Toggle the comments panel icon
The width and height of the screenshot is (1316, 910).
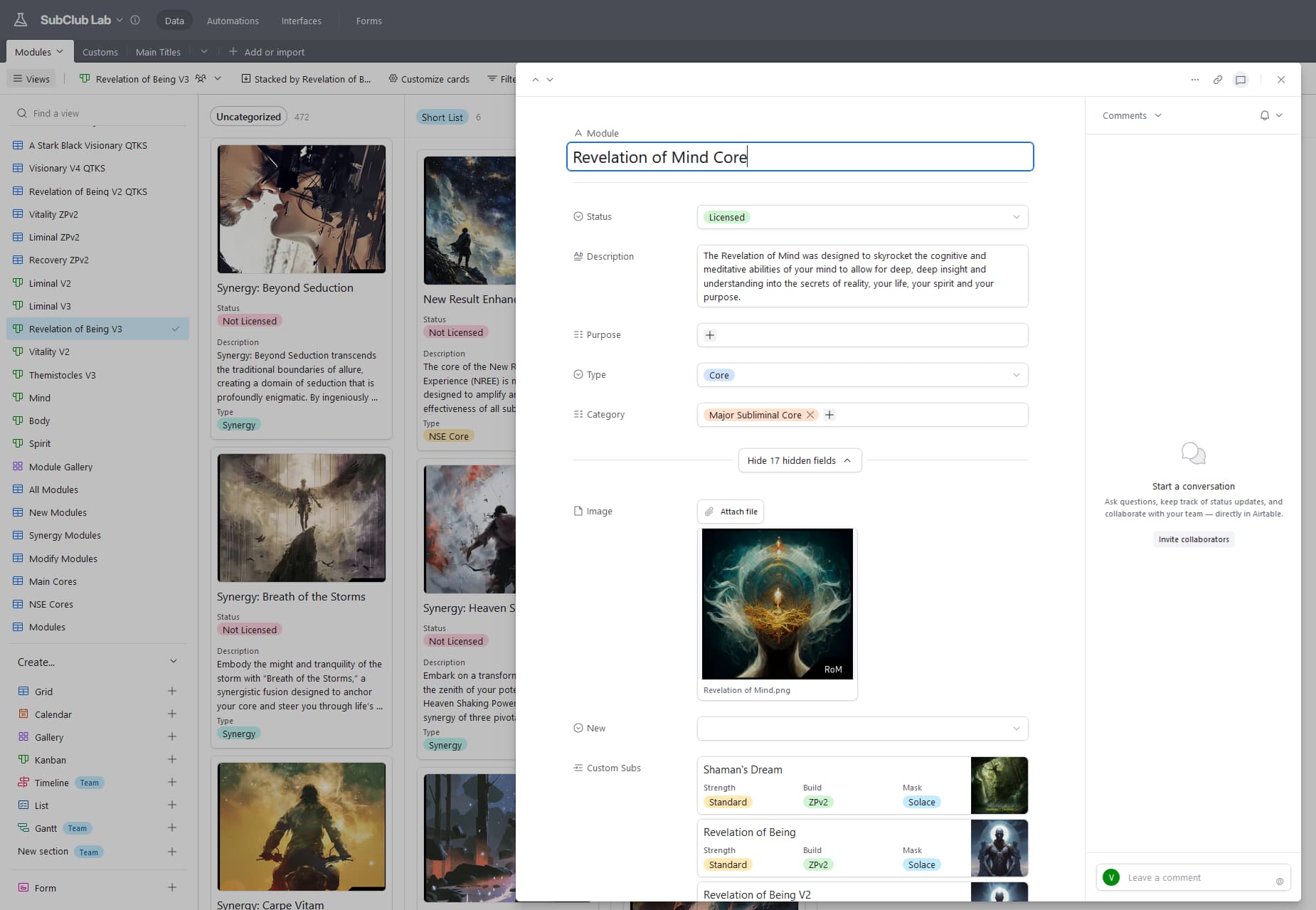point(1241,80)
